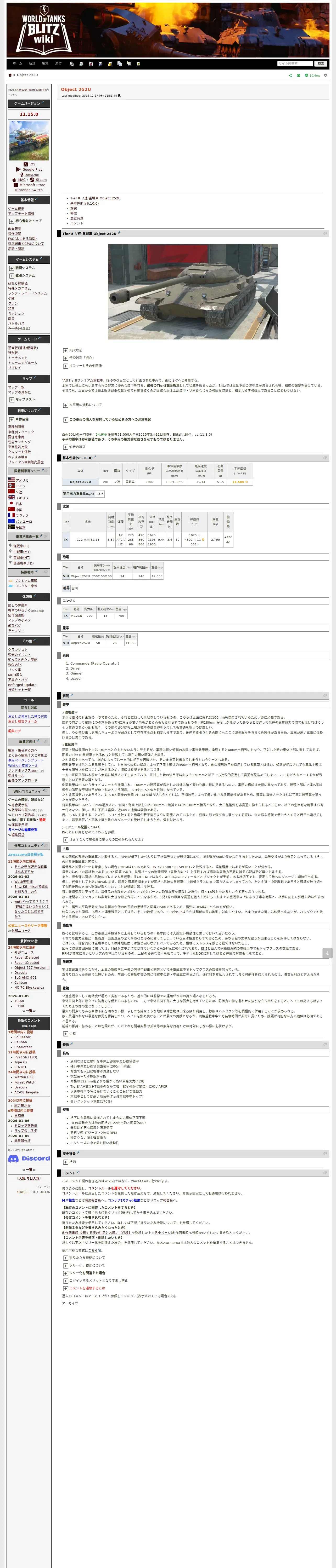Screen dimensions: 336x1568
Task: Expand 戦闘システム in the sidebar
Action: 11,268
